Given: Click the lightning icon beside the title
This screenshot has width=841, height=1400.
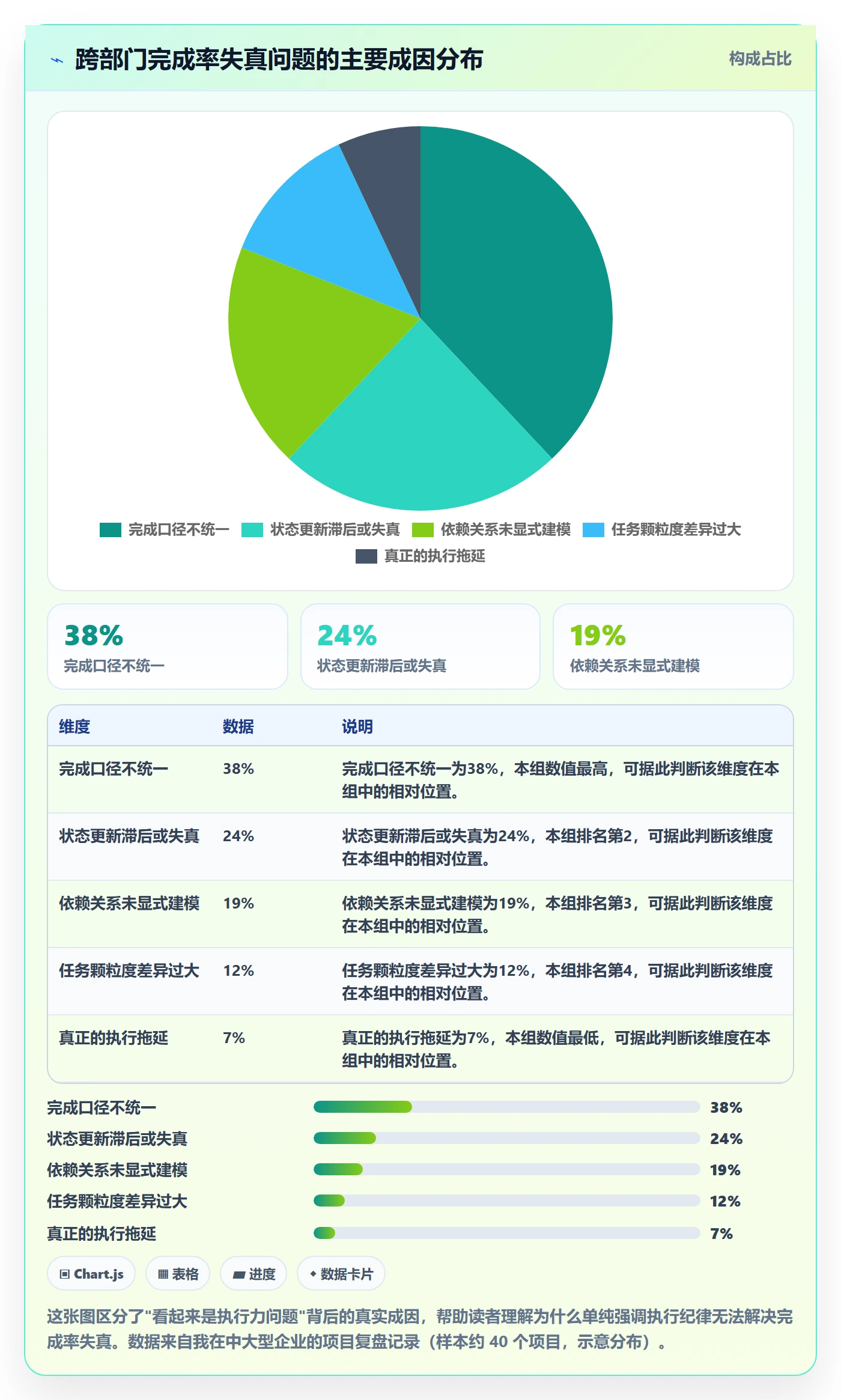Looking at the screenshot, I should (x=57, y=60).
